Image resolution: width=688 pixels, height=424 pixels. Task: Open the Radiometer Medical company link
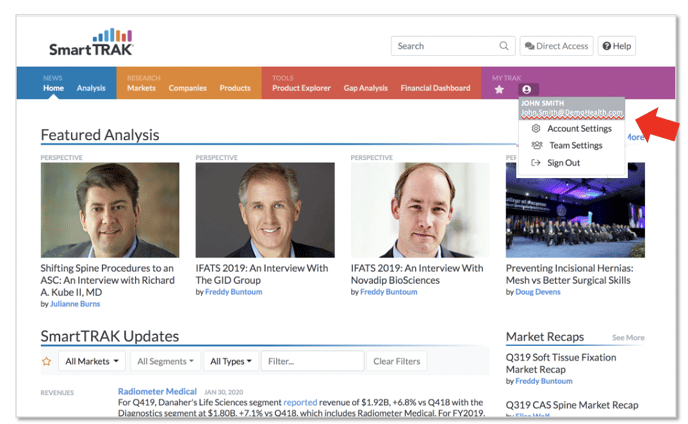pyautogui.click(x=157, y=391)
